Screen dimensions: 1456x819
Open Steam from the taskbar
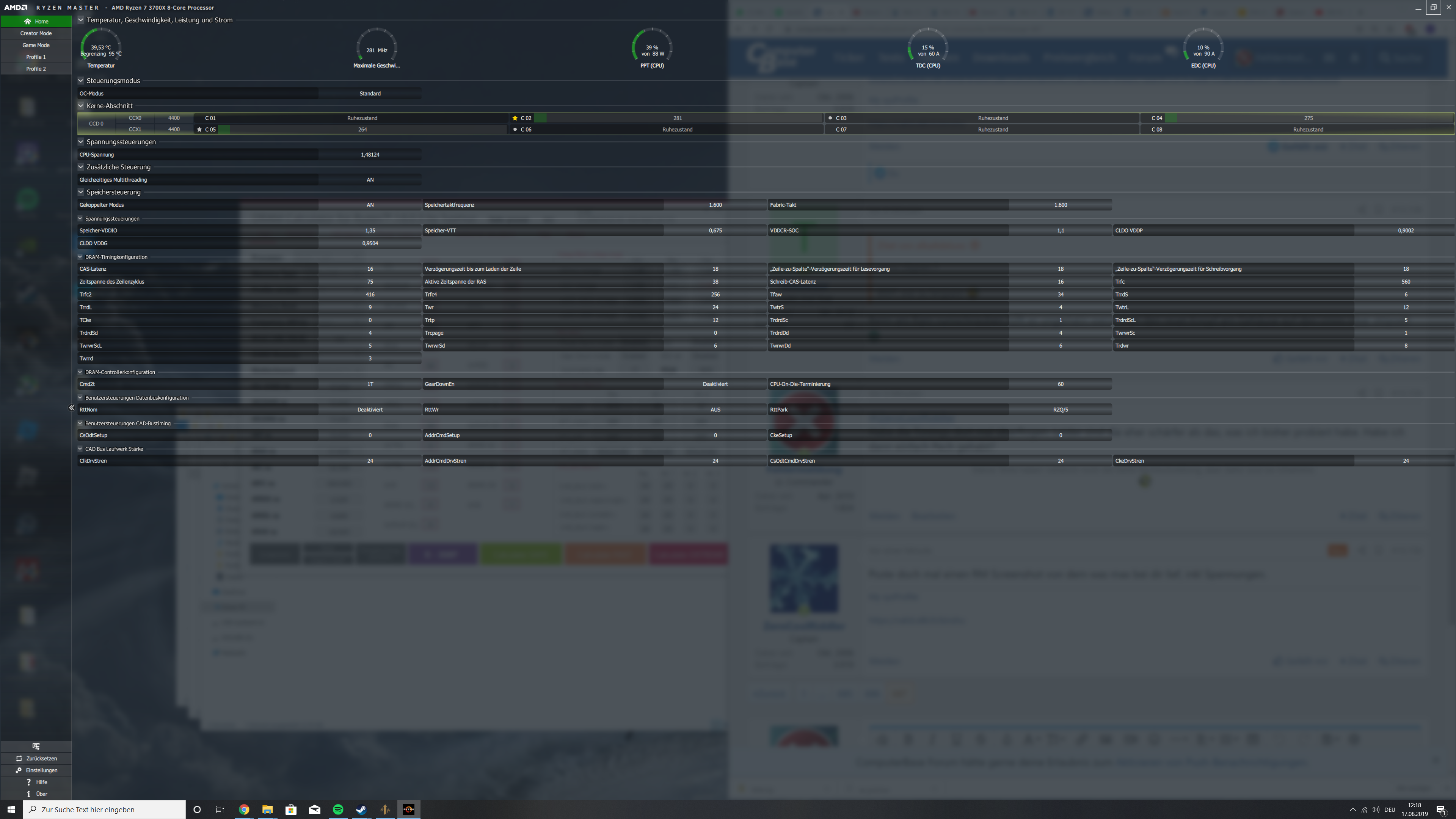point(361,810)
